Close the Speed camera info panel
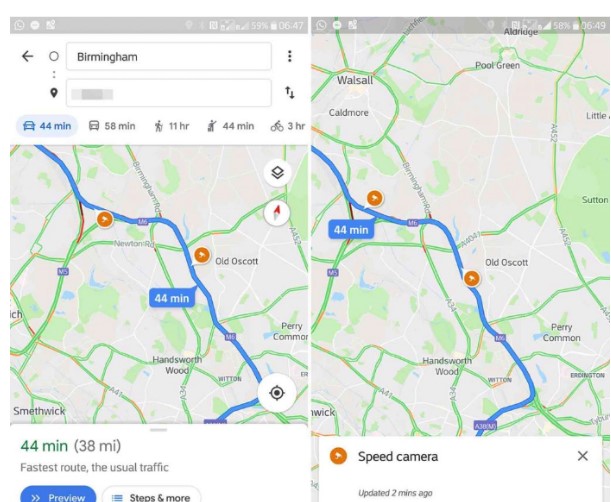 [583, 456]
